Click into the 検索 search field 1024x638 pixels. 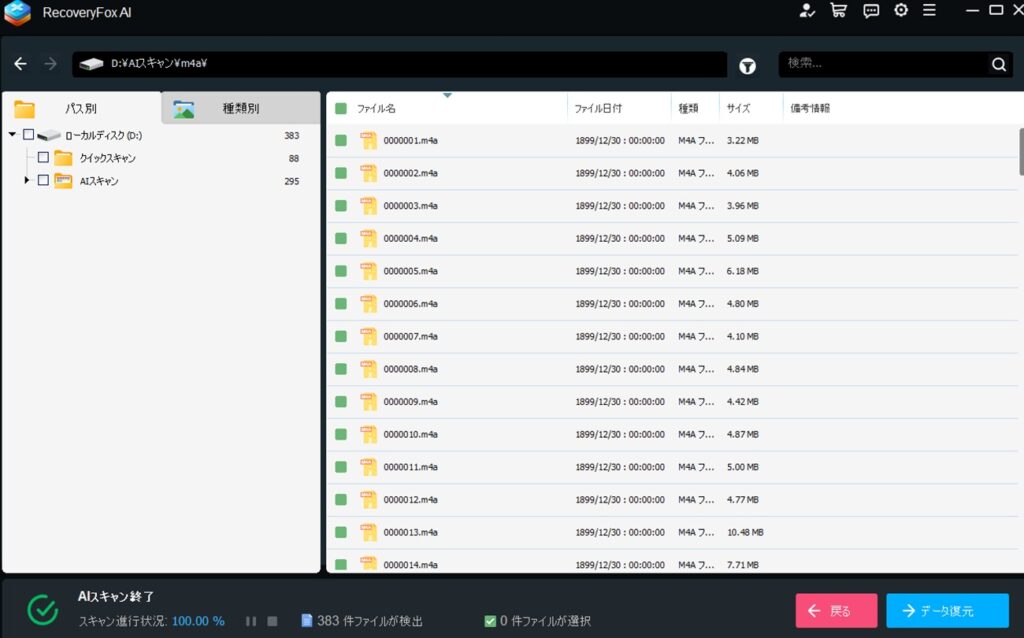click(x=880, y=64)
